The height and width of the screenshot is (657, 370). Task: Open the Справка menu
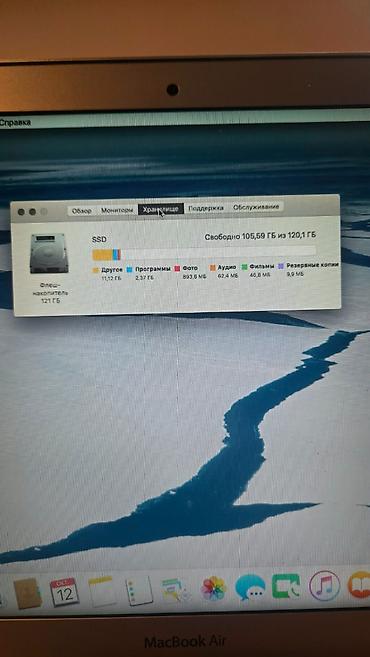pyautogui.click(x=15, y=123)
